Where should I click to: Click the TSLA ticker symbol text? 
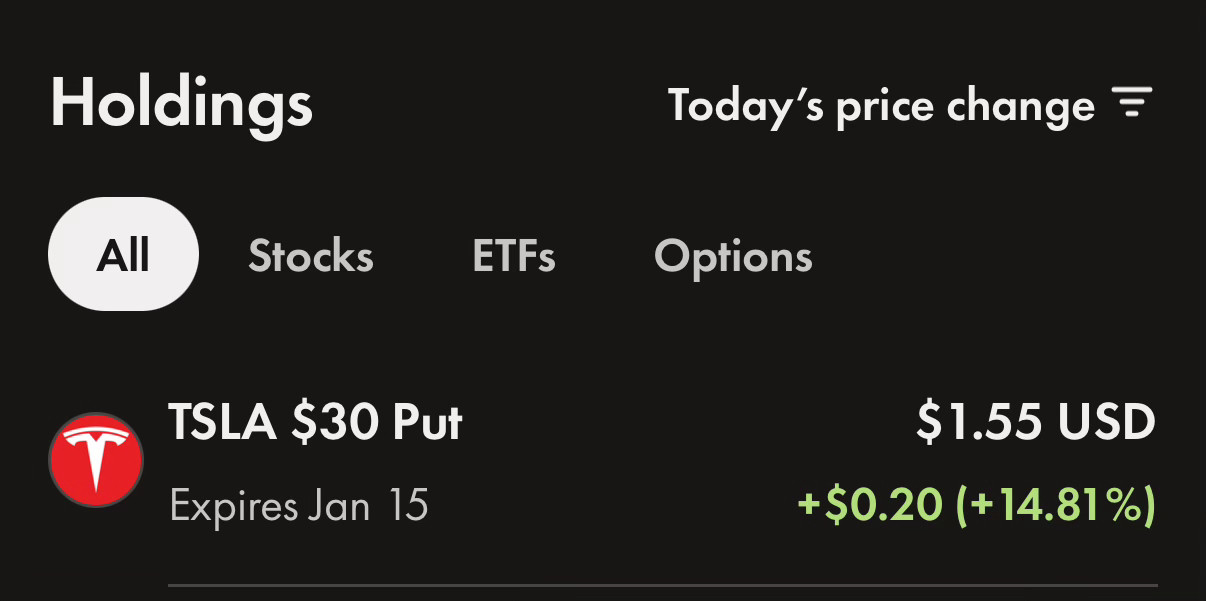(223, 423)
